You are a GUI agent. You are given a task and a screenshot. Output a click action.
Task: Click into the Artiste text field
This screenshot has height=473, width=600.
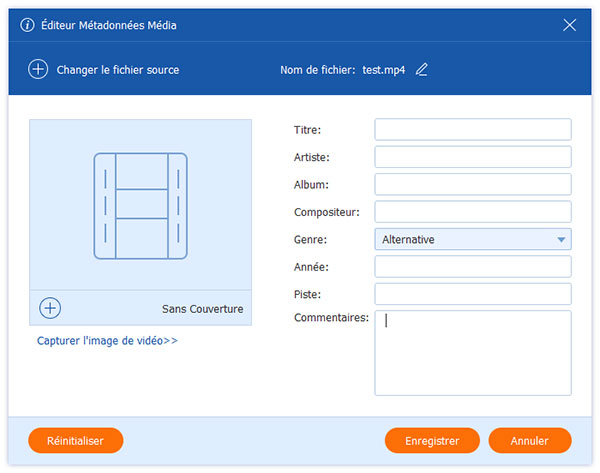(473, 157)
